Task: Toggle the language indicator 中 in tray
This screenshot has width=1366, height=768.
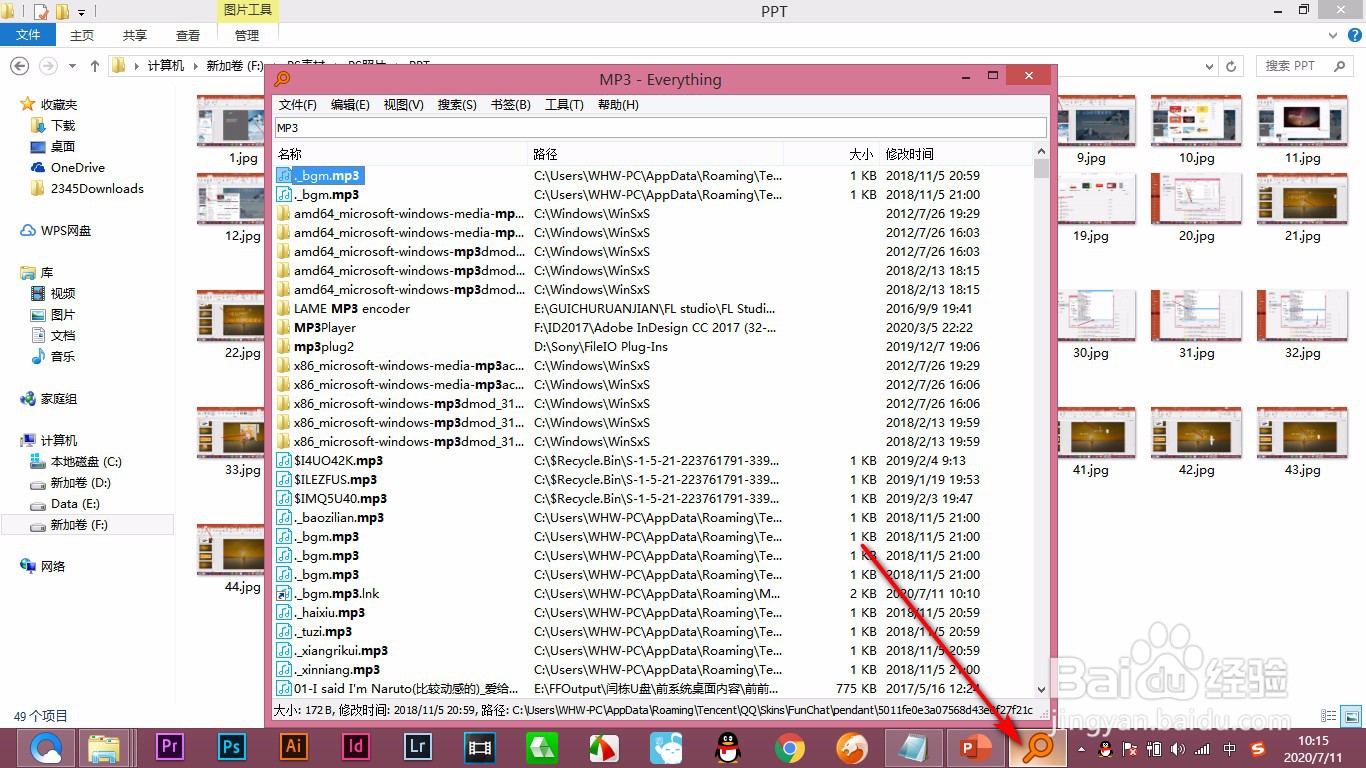Action: point(1230,748)
